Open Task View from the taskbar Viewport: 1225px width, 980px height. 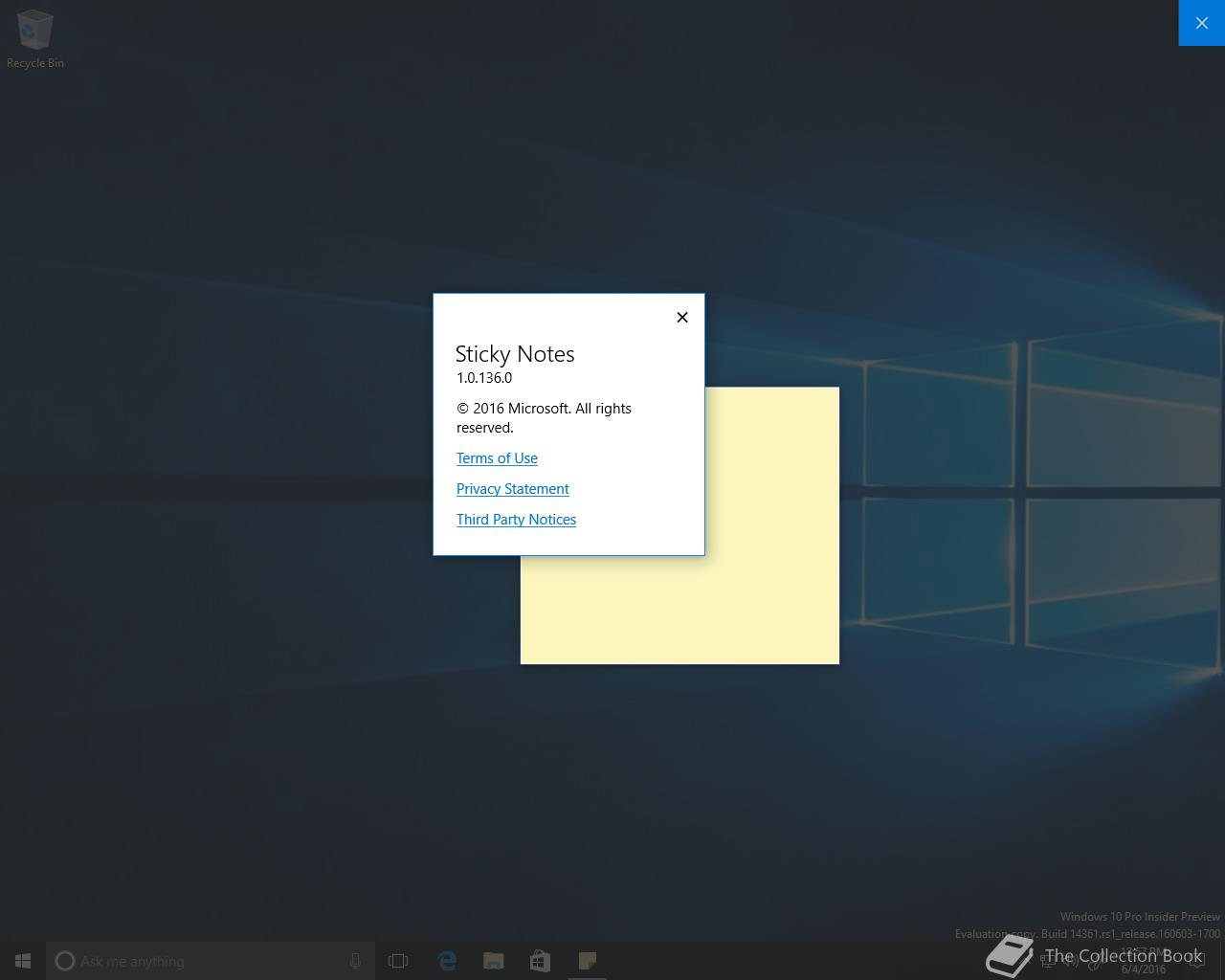pos(398,961)
